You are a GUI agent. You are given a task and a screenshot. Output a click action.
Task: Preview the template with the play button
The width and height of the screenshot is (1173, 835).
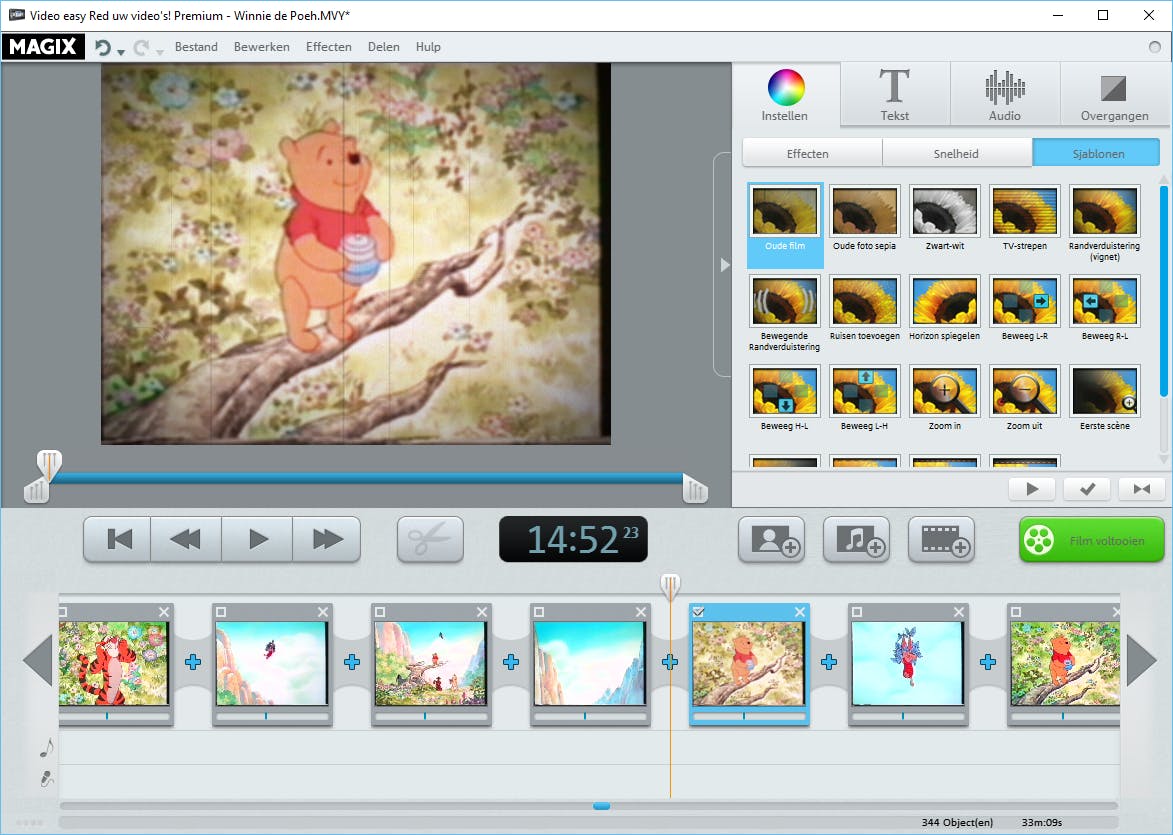click(1032, 489)
